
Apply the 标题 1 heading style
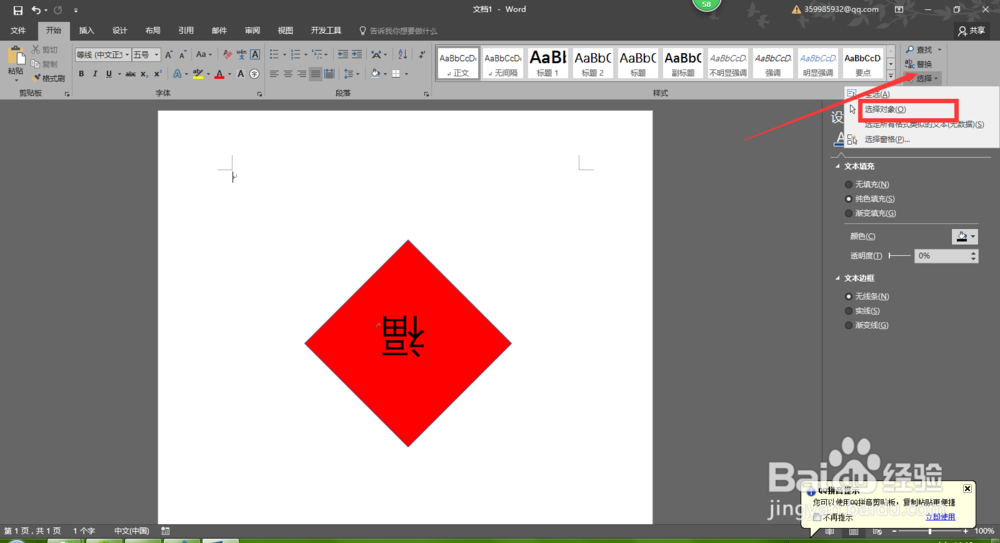(548, 63)
